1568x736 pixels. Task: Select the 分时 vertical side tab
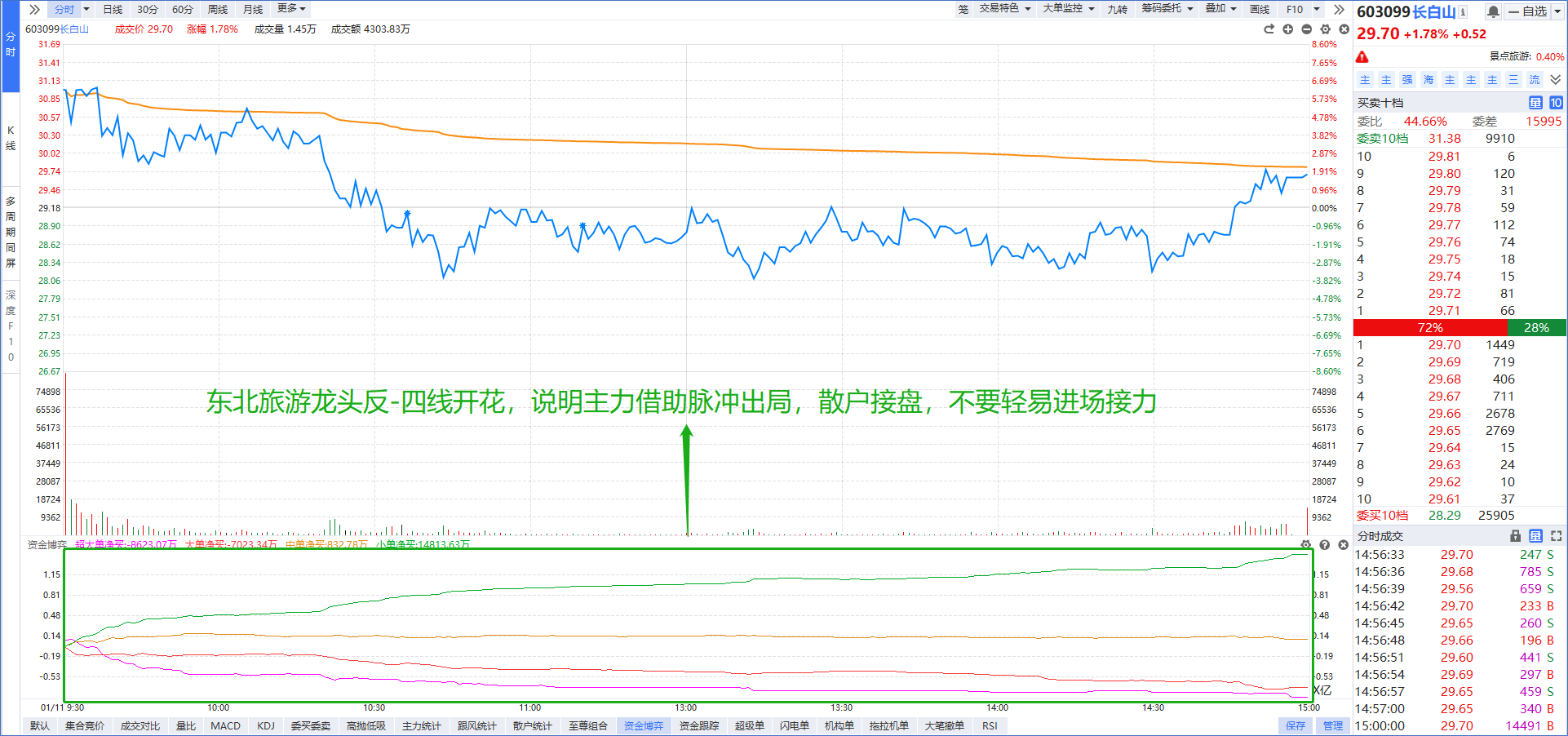tap(11, 45)
